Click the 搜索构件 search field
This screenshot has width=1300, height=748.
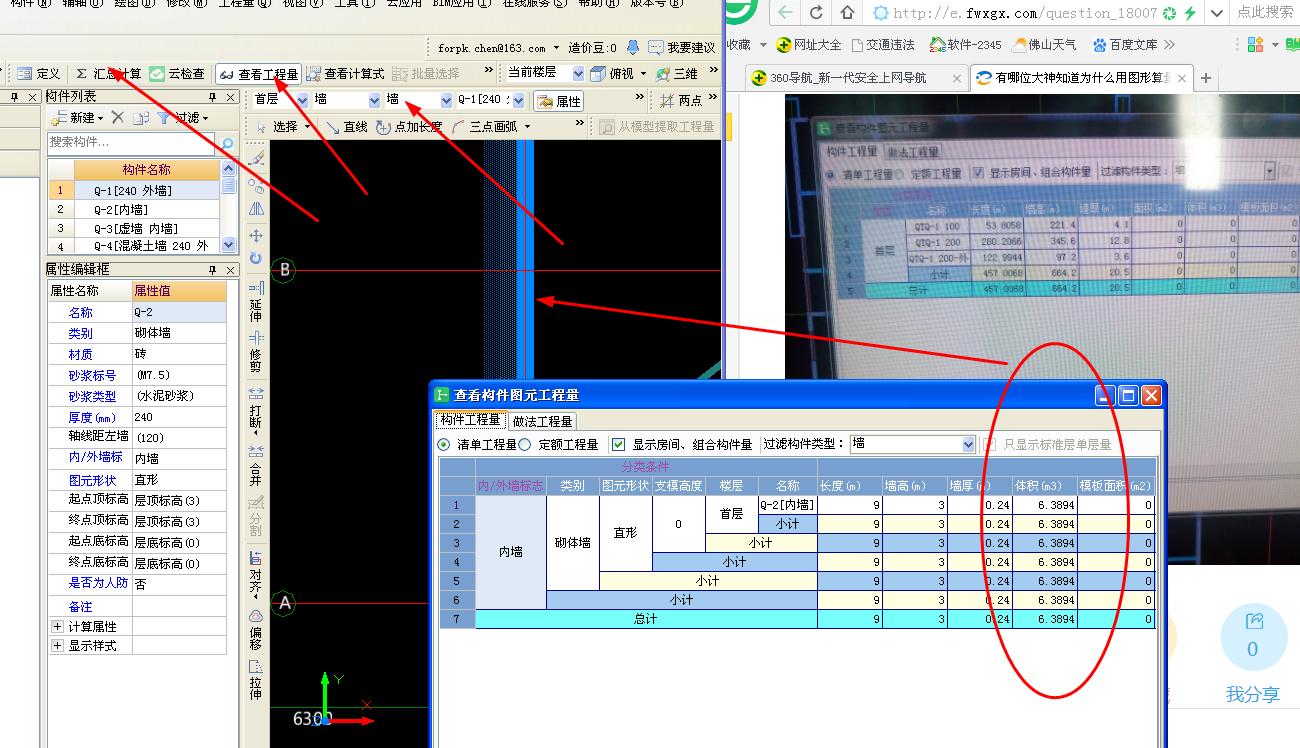point(132,143)
